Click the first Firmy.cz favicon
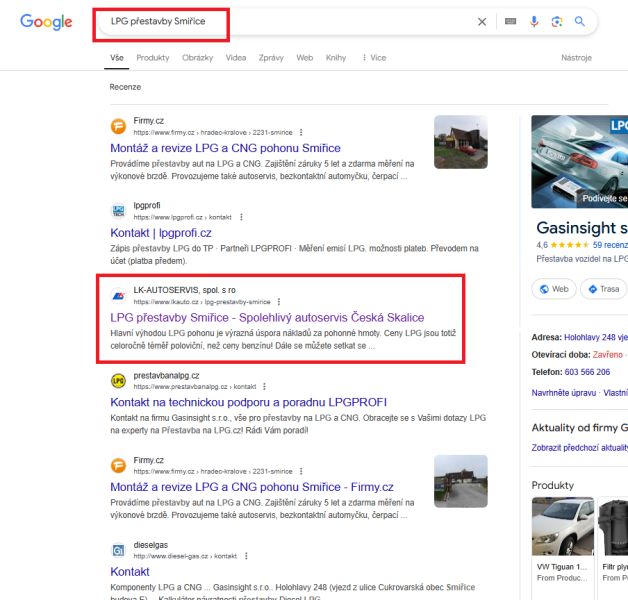 118,127
